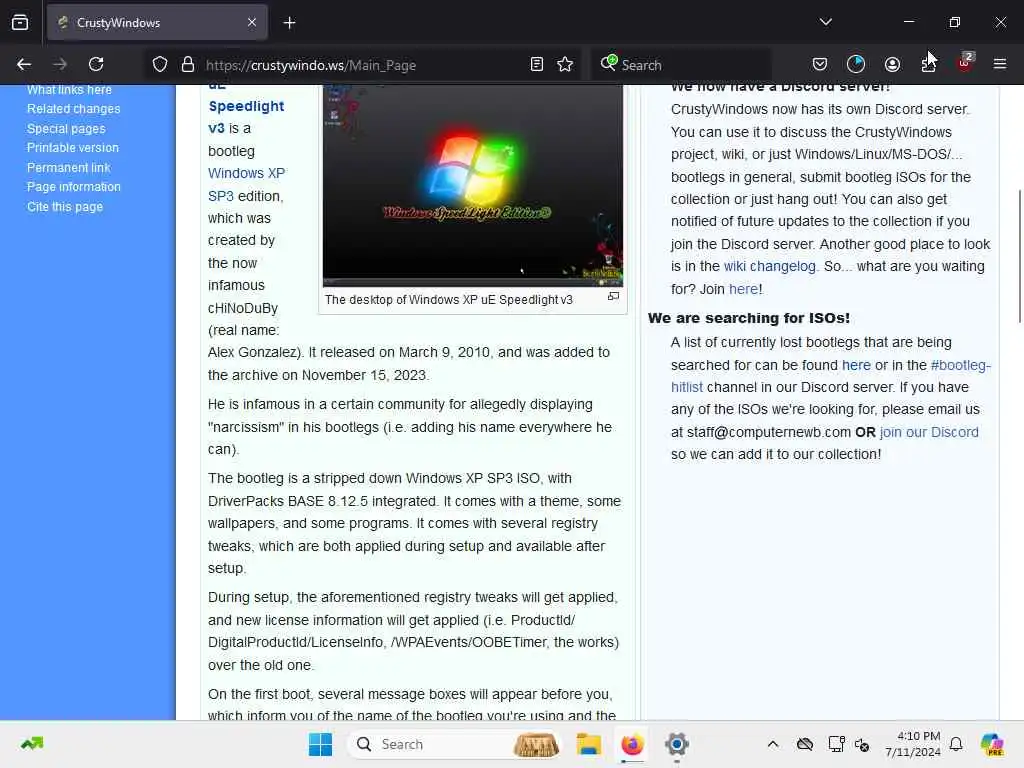Open Printable version link
This screenshot has width=1024, height=768.
coord(72,148)
